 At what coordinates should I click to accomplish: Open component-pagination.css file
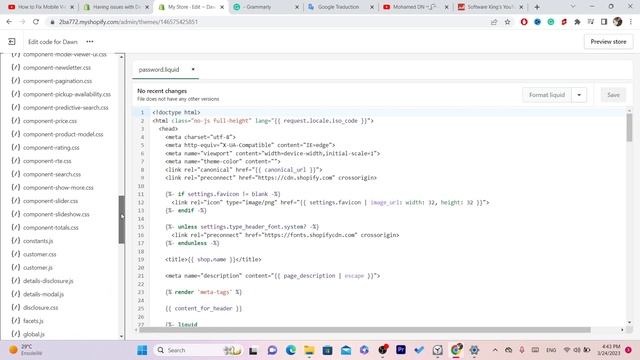[57, 81]
